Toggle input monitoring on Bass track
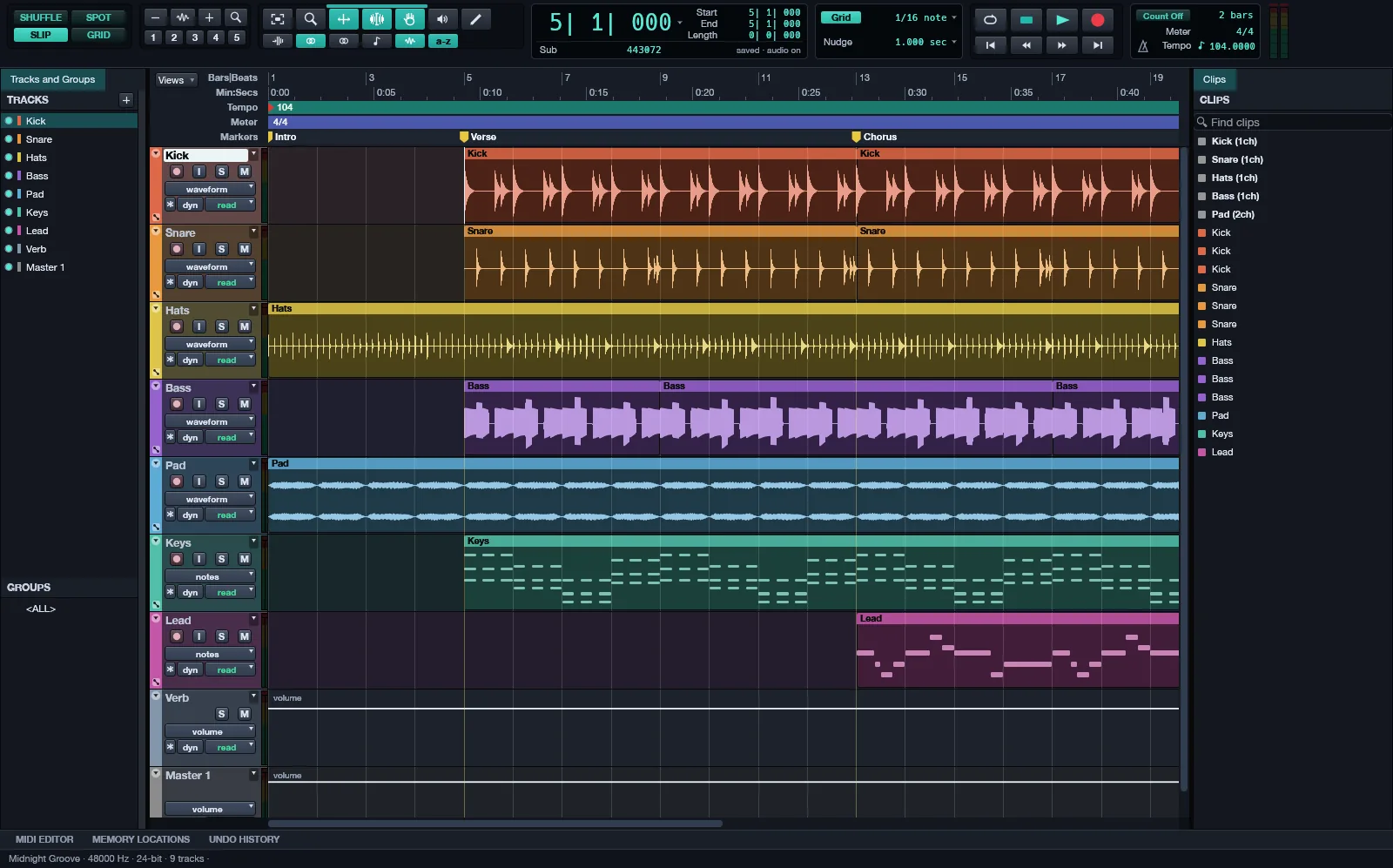 [199, 404]
